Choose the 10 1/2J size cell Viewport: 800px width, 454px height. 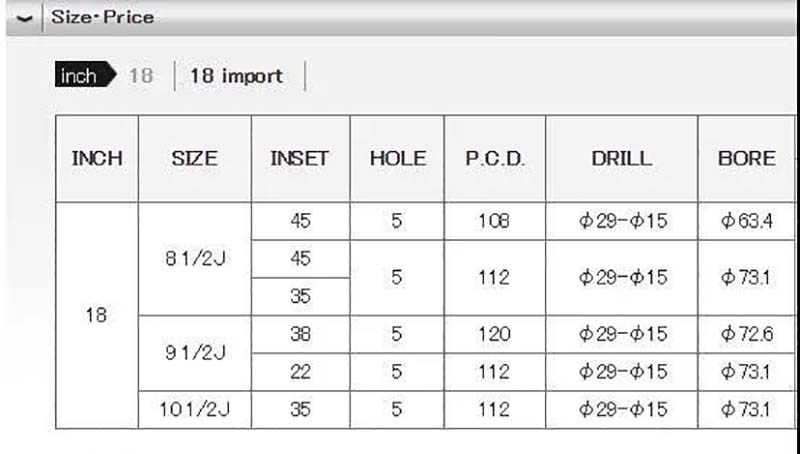click(x=194, y=409)
